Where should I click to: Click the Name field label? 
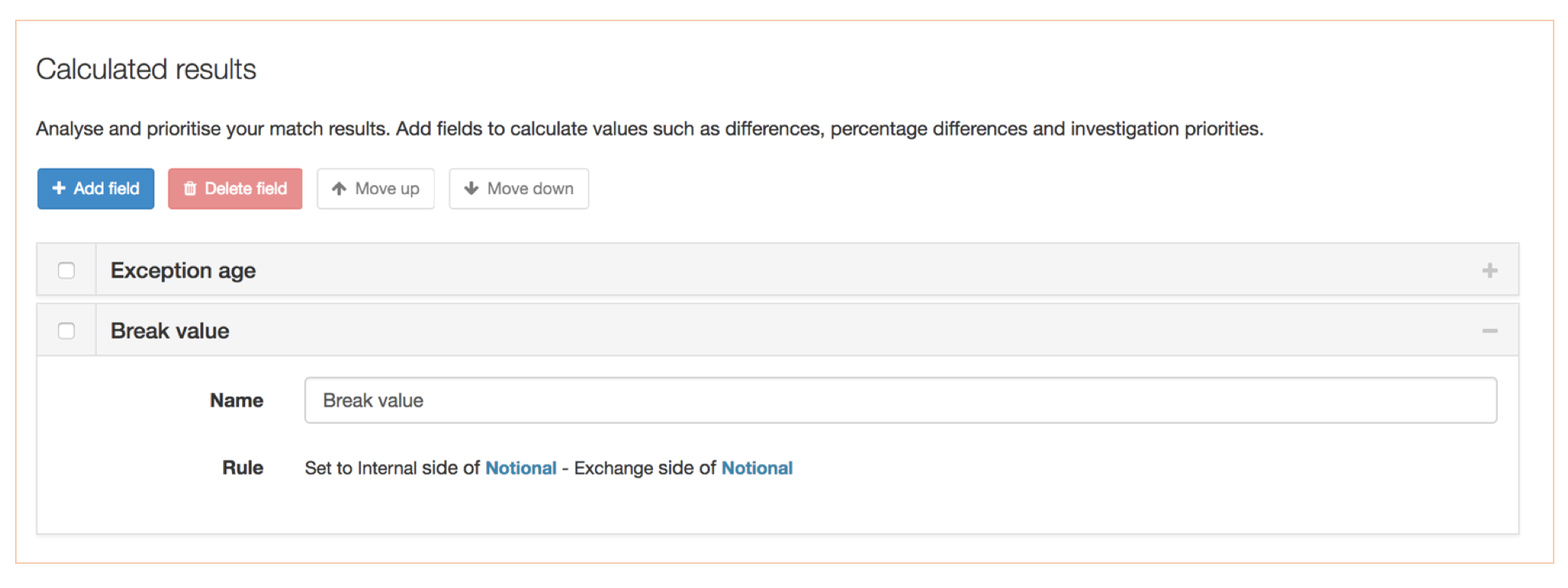coord(236,401)
